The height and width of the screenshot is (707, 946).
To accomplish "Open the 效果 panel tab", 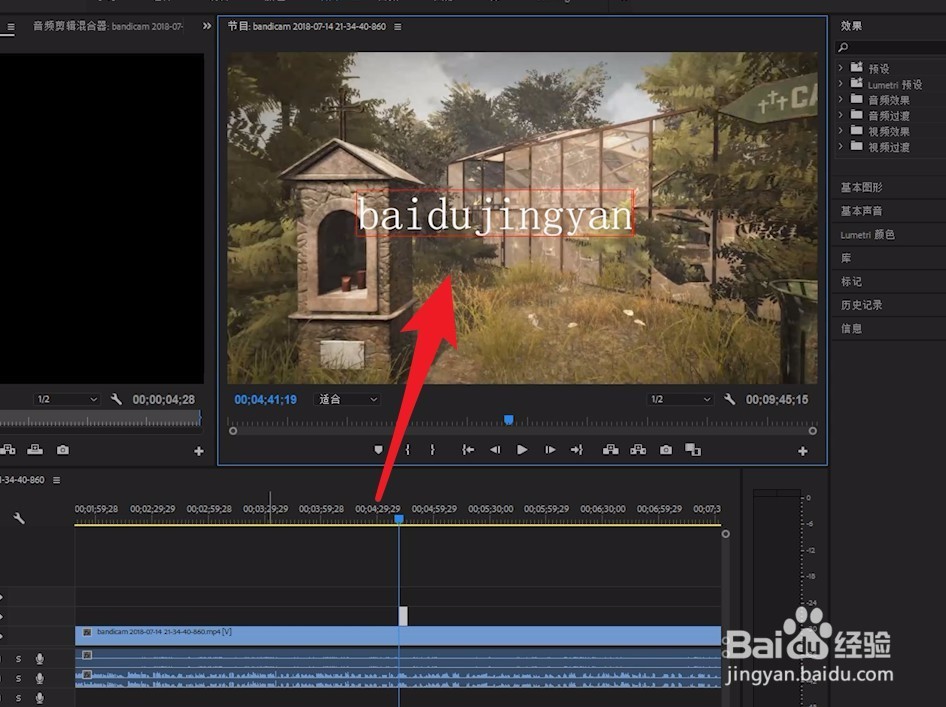I will point(851,26).
